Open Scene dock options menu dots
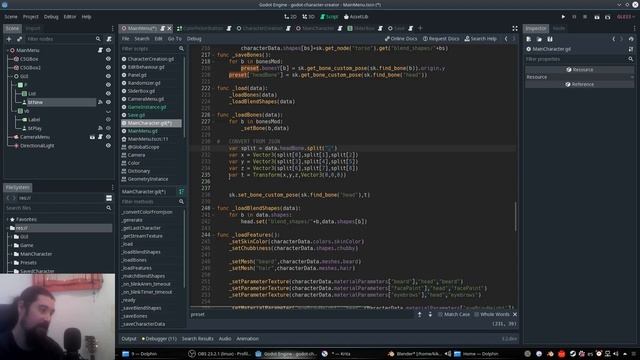The image size is (640, 360). (113, 28)
